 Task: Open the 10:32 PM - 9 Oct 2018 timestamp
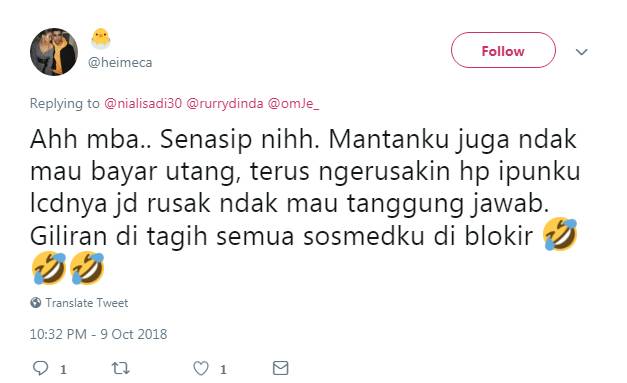[x=98, y=334]
